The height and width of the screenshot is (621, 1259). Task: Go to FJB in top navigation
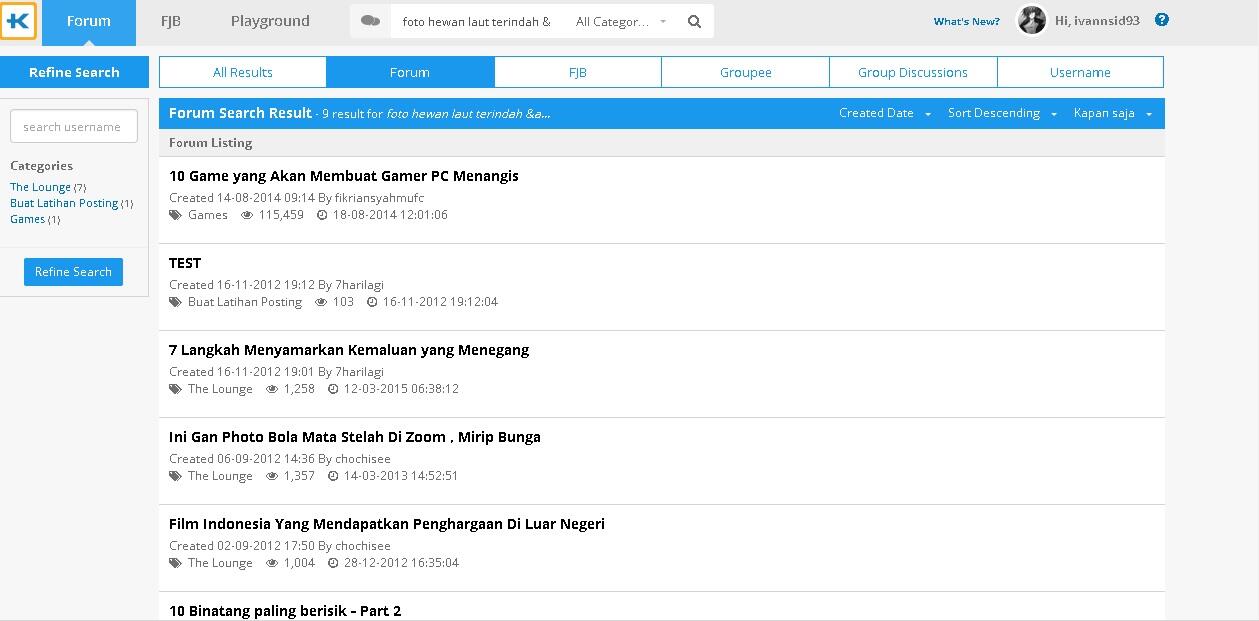tap(171, 21)
